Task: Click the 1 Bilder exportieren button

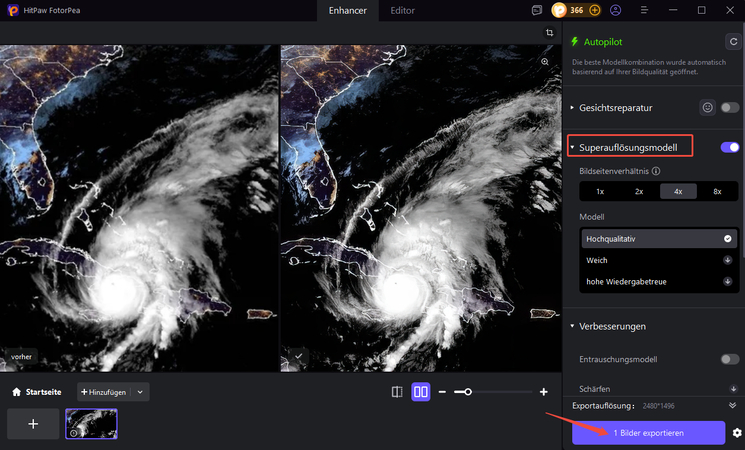Action: [648, 432]
